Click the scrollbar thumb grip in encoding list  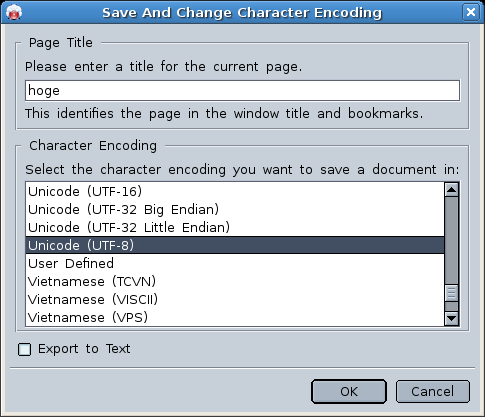(x=452, y=293)
